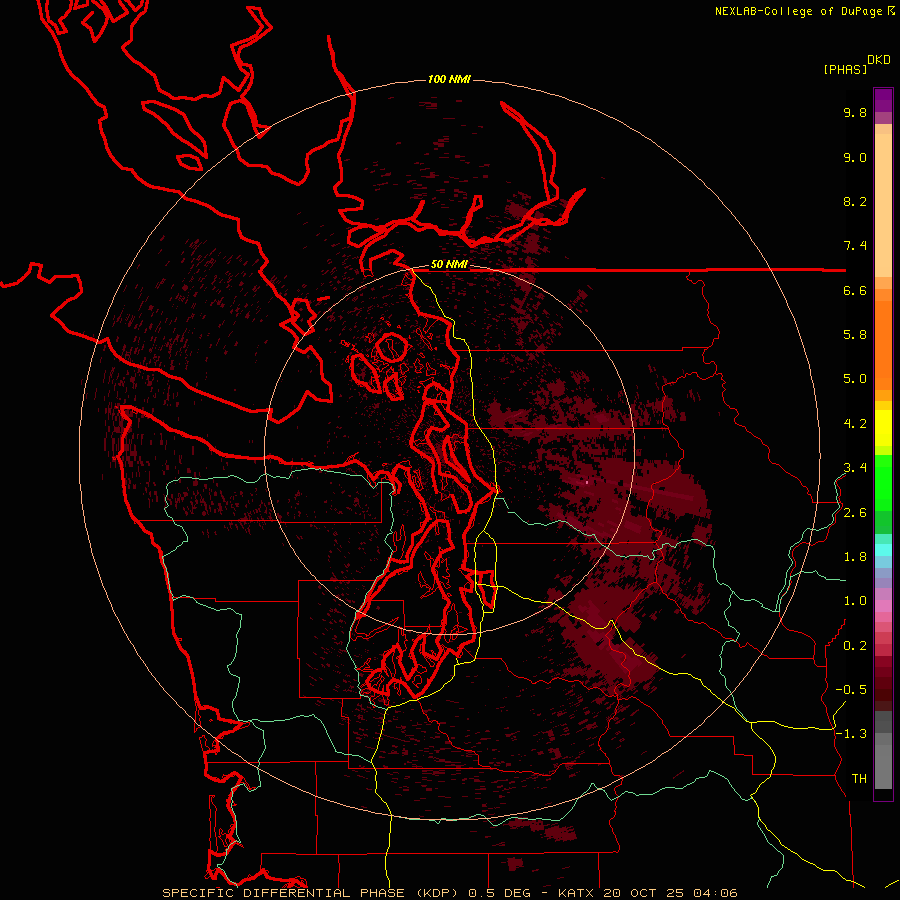Click the TH threshold label
Image resolution: width=900 pixels, height=900 pixels.
859,778
